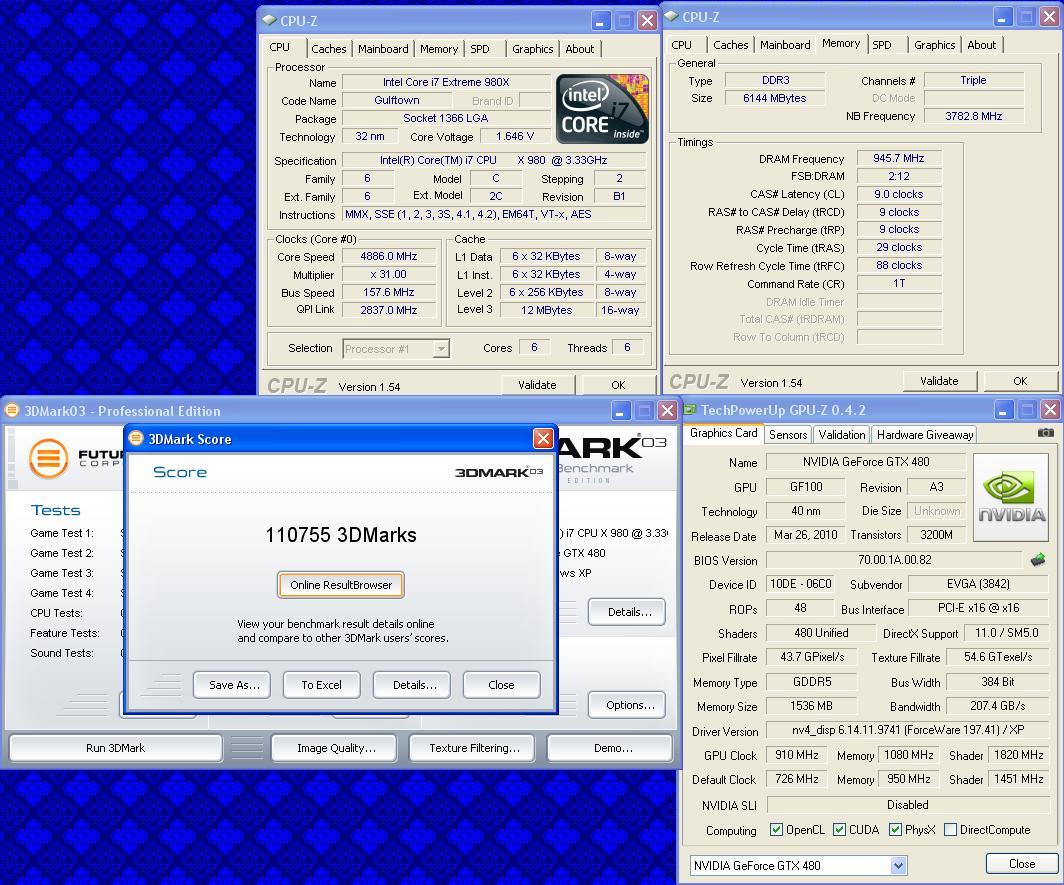Click the 3DMark03 title bar icon
Viewport: 1064px width, 885px height.
pyautogui.click(x=12, y=411)
